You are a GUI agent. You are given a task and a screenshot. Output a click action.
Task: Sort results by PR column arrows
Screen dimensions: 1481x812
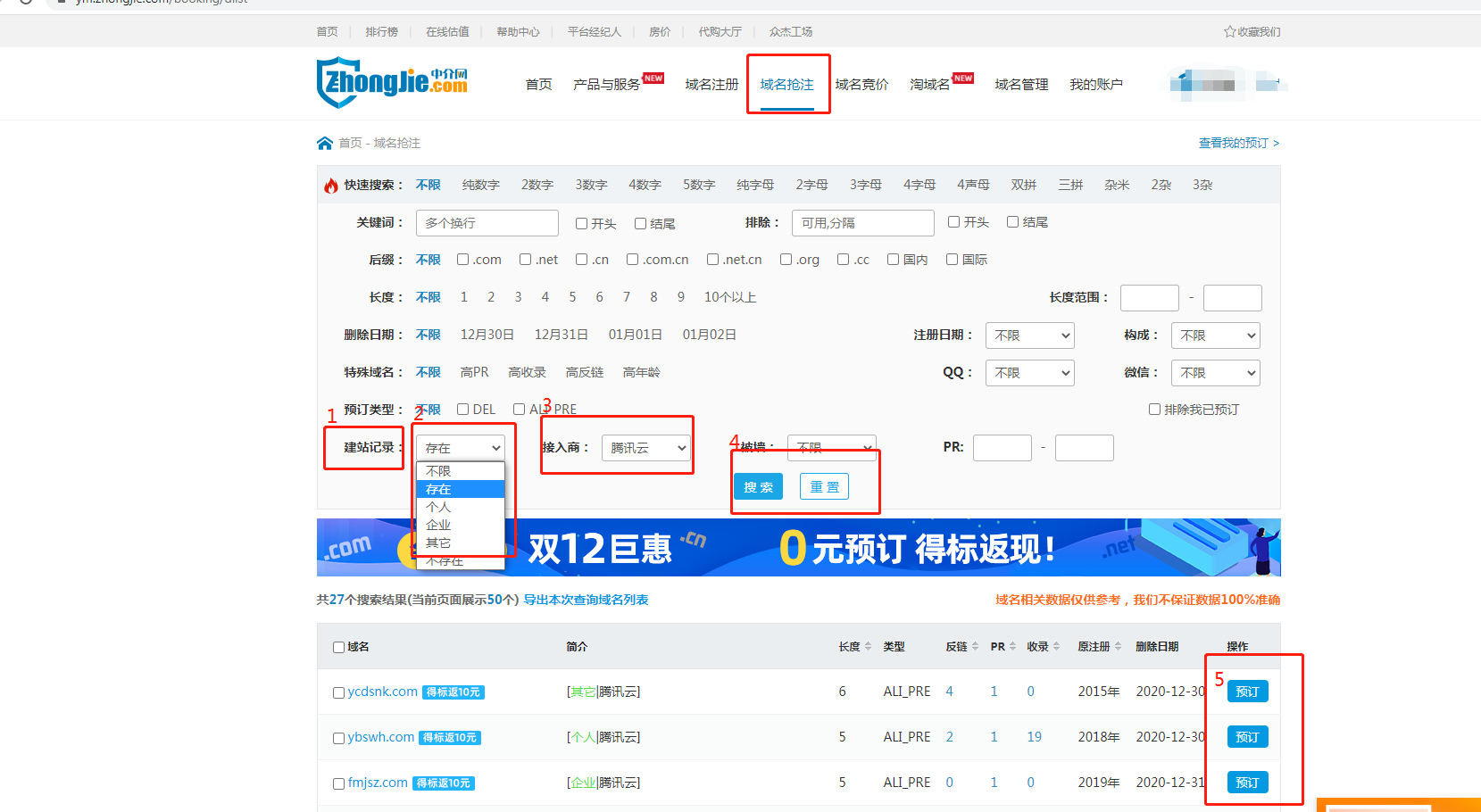tap(1012, 647)
